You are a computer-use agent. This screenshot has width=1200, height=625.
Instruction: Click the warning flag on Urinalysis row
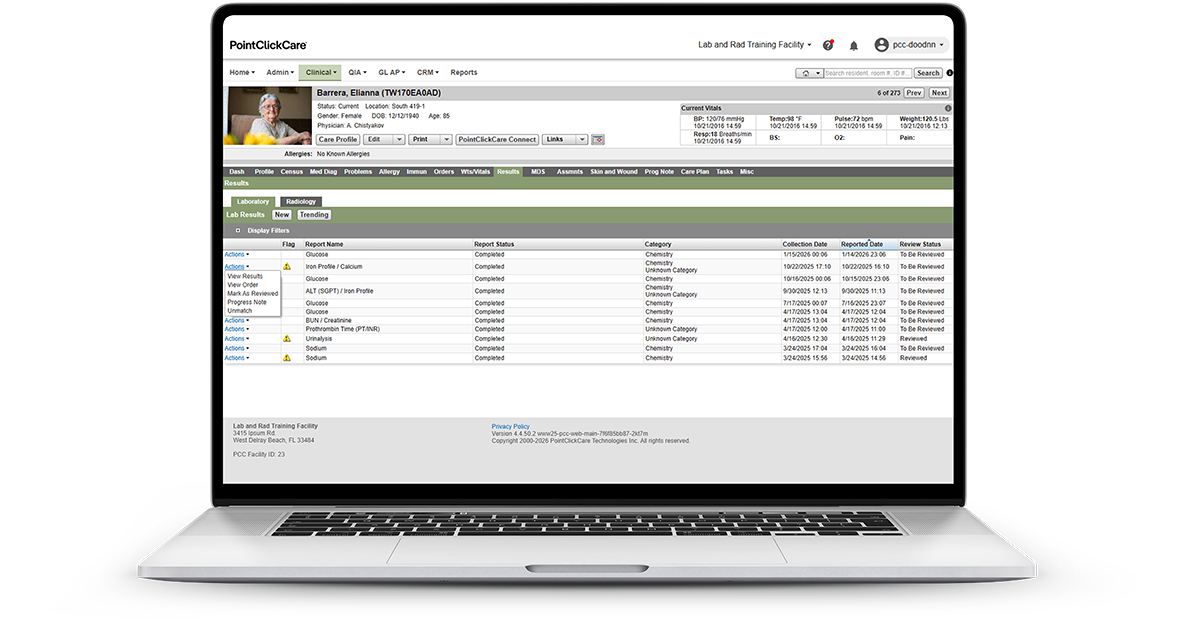pos(287,339)
